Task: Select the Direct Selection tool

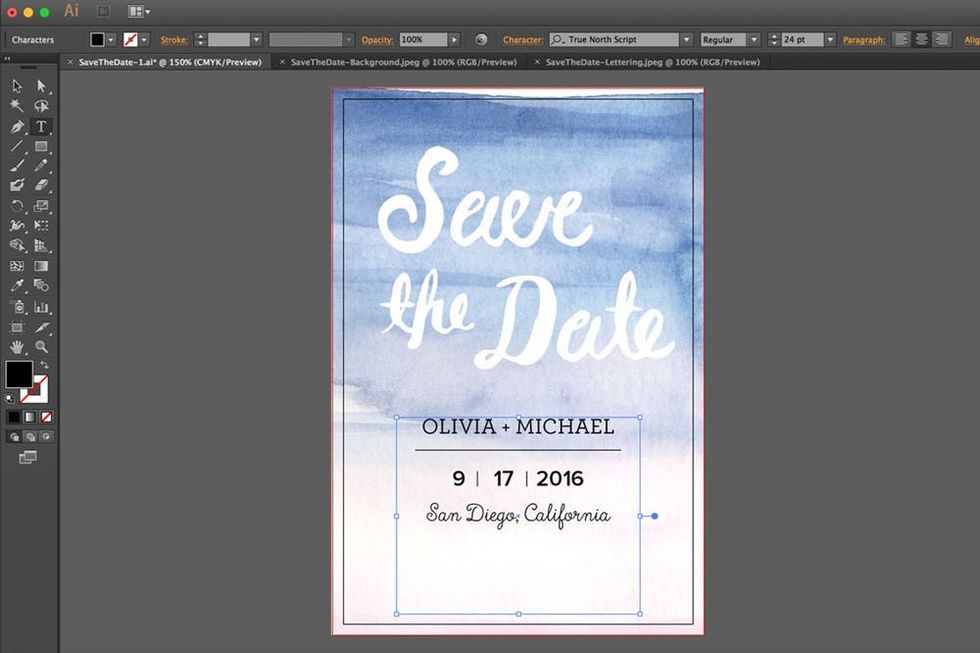Action: (x=41, y=86)
